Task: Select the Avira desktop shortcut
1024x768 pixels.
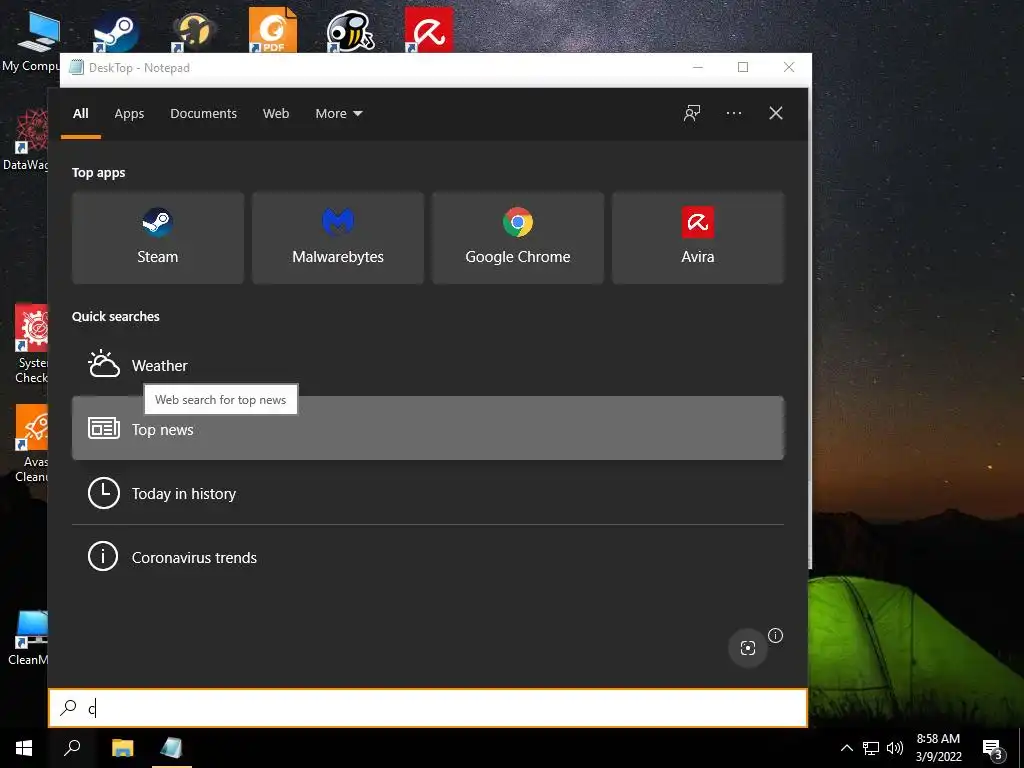Action: tap(428, 30)
